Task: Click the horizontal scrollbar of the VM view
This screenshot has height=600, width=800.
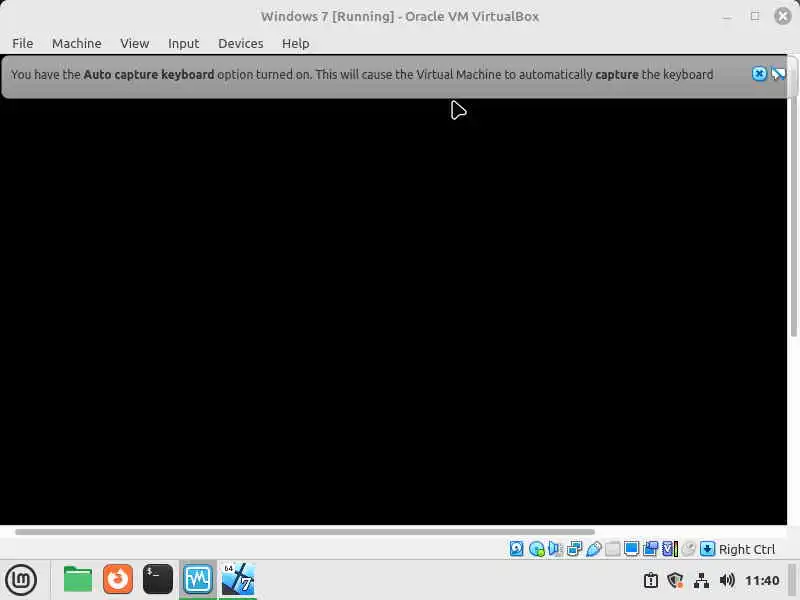Action: (305, 532)
